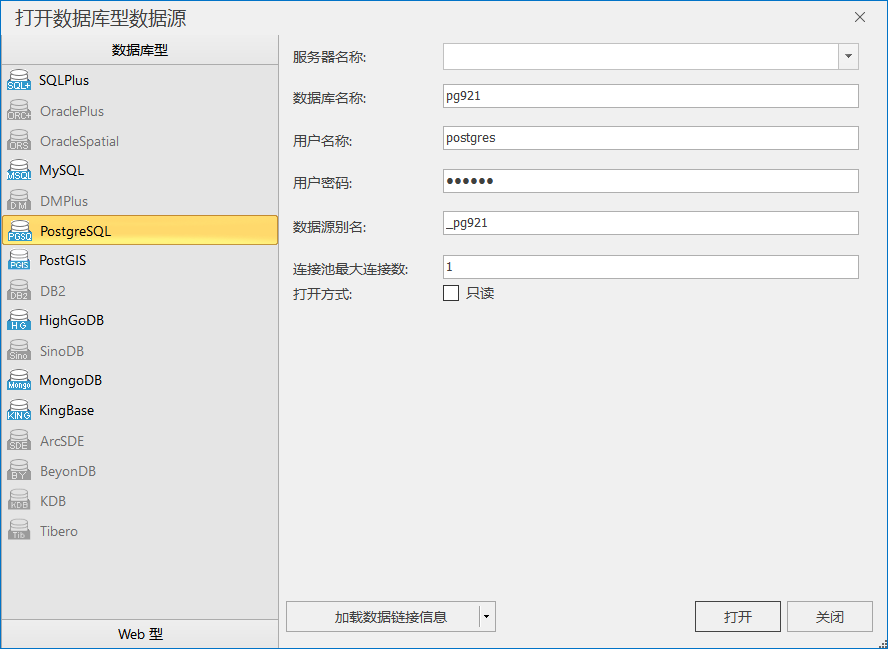Select the 数据库型 tab header
Image resolution: width=888 pixels, height=649 pixels.
[140, 50]
